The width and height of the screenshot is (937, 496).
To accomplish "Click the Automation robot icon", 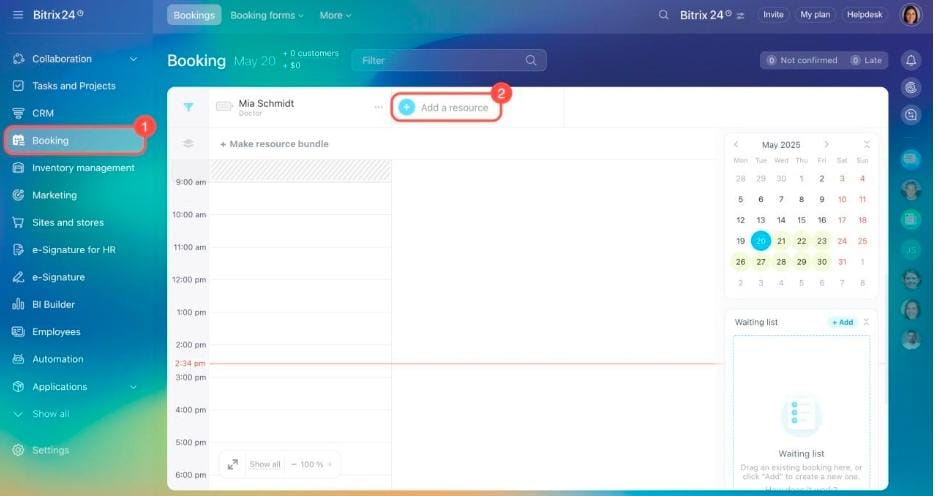I will click(x=19, y=359).
